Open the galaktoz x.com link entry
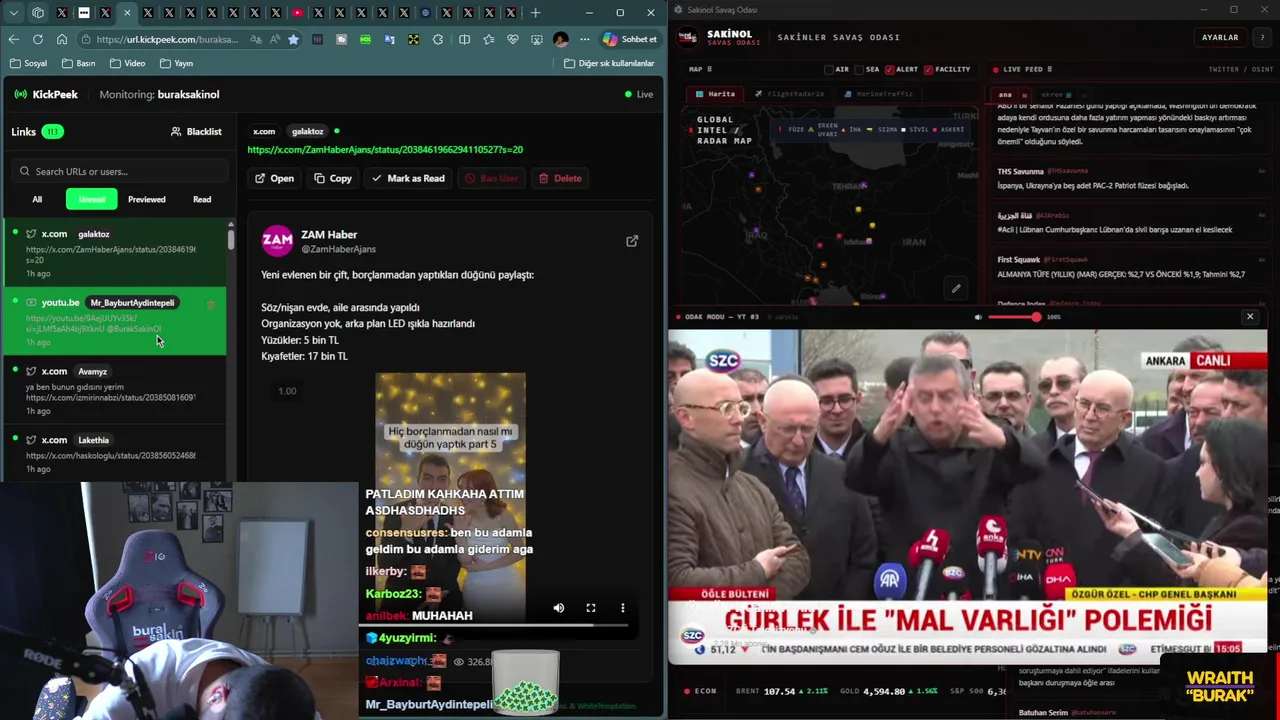This screenshot has height=720, width=1280. click(114, 253)
